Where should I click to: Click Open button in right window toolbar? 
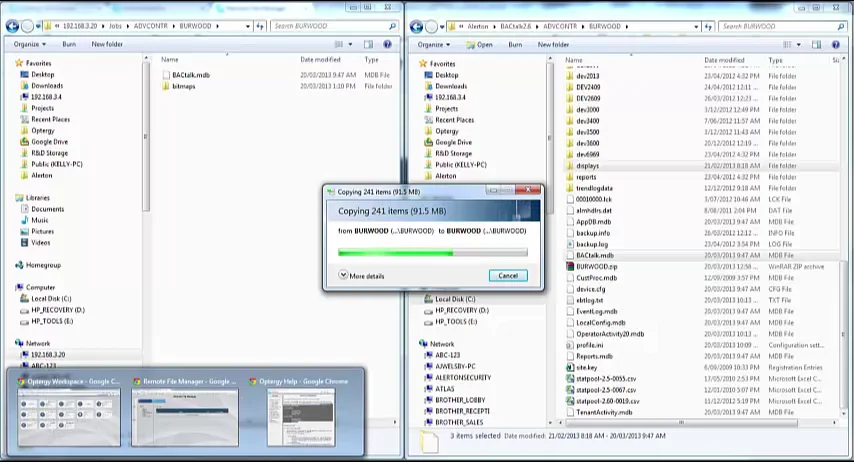(479, 45)
